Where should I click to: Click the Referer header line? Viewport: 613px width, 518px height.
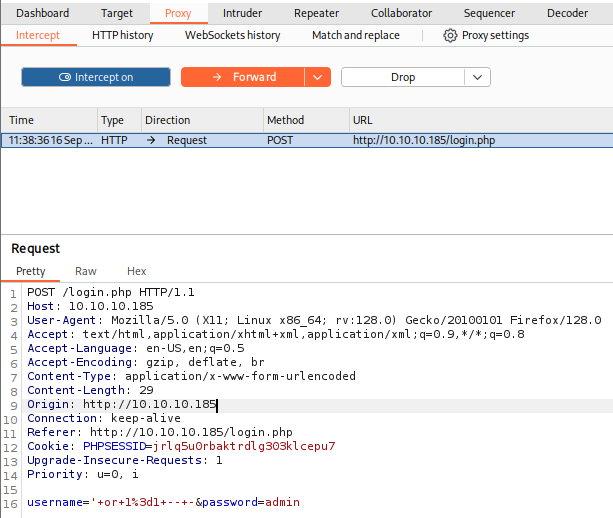tap(160, 432)
